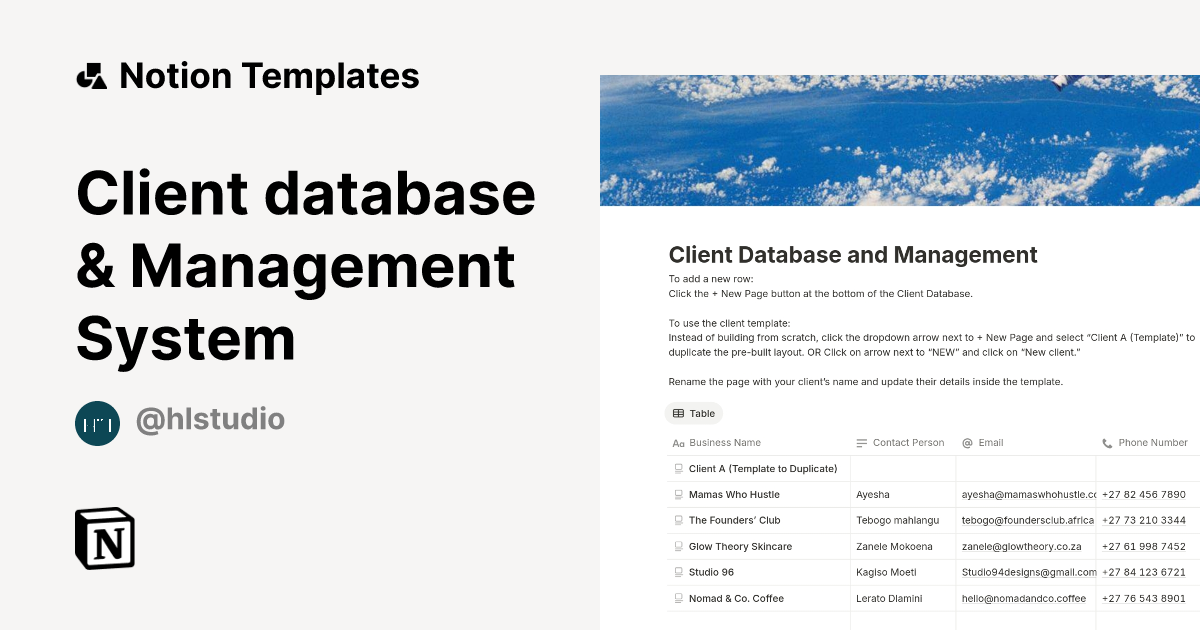
Task: Open email link hello@nomadandco.coffee
Action: pos(1023,598)
